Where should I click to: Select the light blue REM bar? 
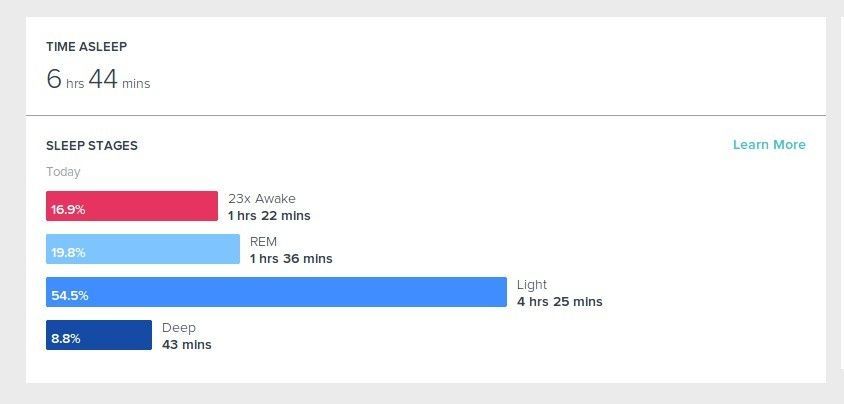point(143,249)
